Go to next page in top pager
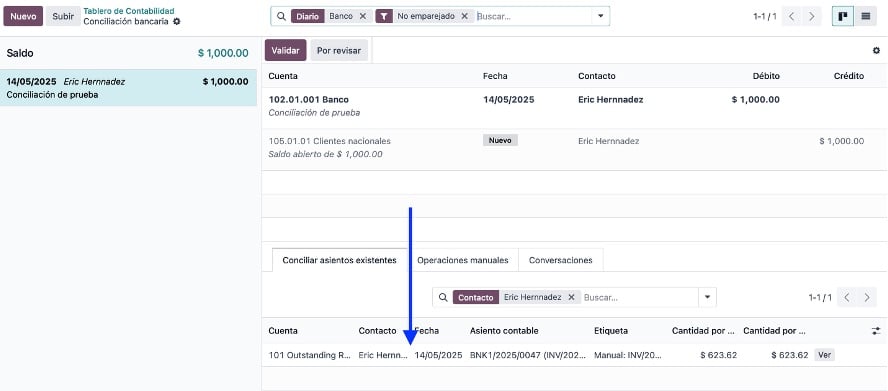 812,16
